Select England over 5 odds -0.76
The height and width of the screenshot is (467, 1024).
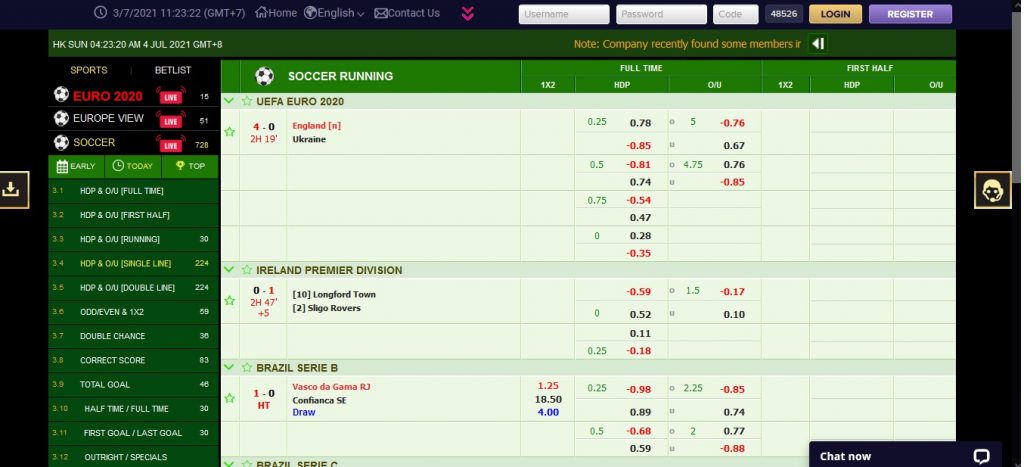point(732,123)
